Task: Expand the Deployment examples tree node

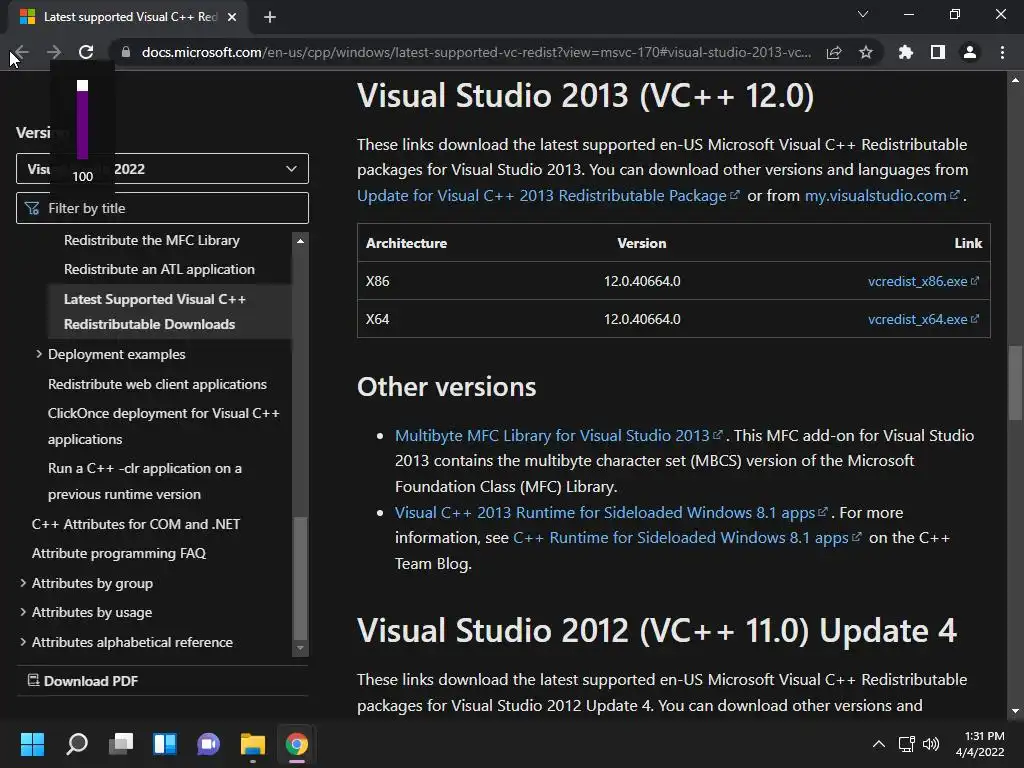Action: (39, 354)
